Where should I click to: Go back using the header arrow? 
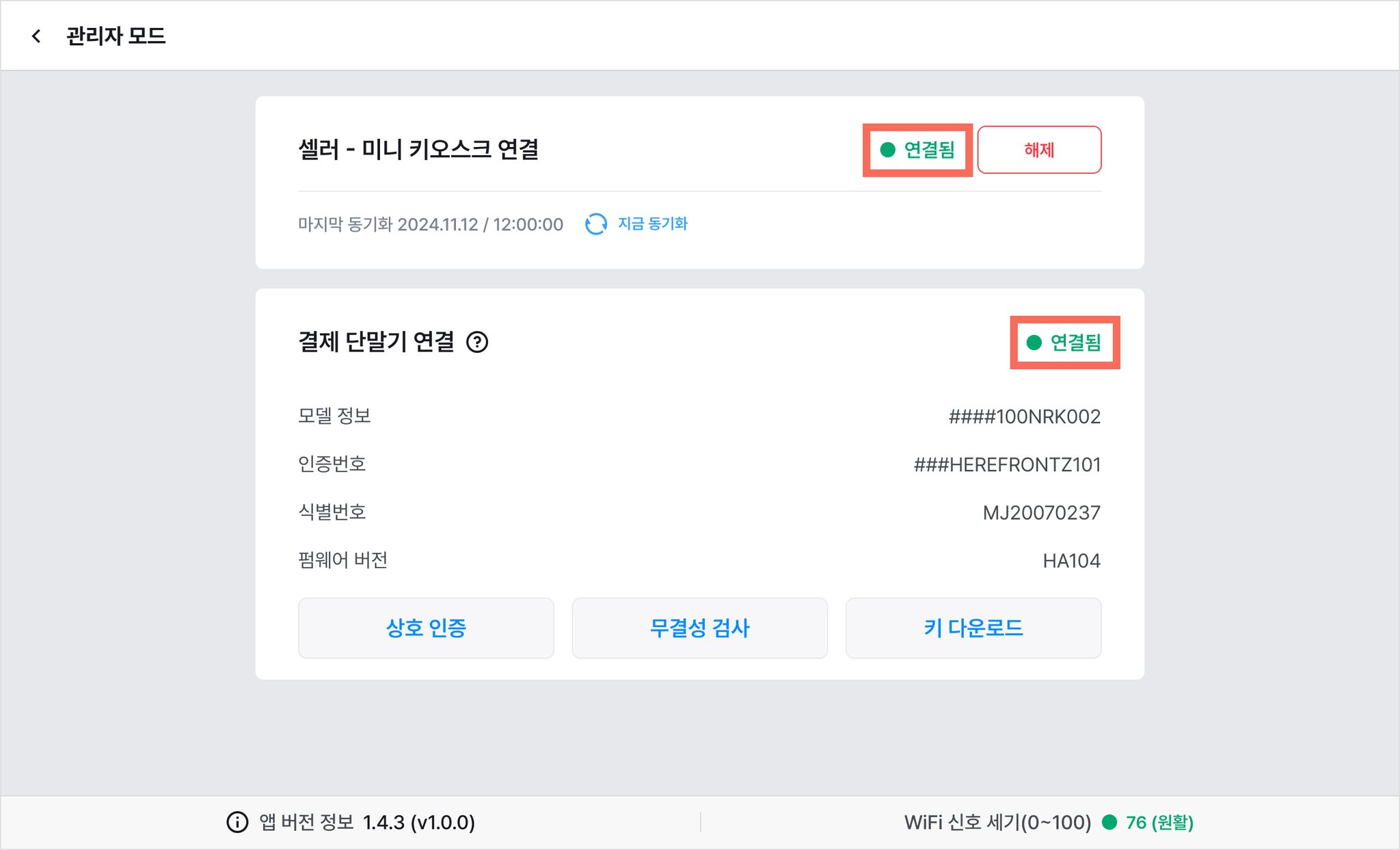[36, 36]
